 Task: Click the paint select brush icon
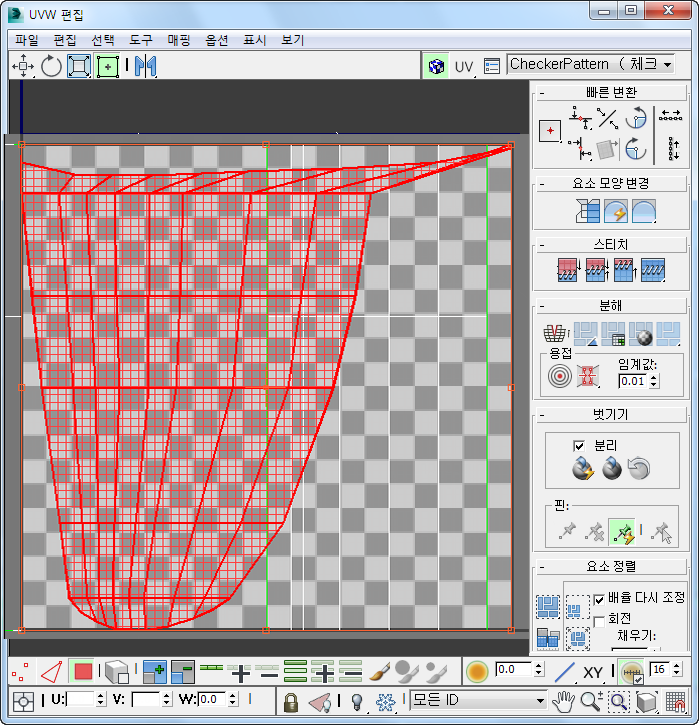[379, 672]
